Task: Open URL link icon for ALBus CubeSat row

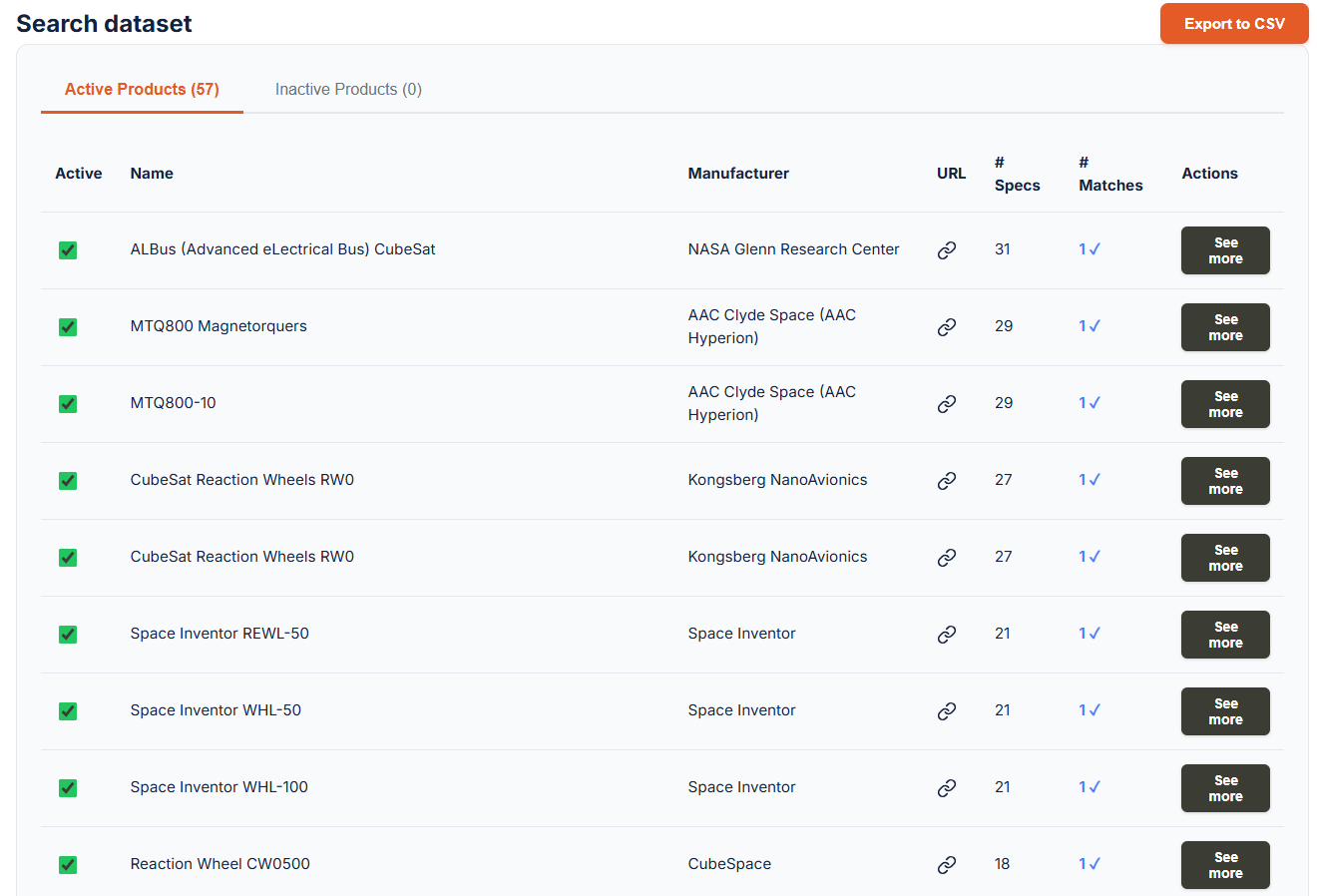Action: 947,250
